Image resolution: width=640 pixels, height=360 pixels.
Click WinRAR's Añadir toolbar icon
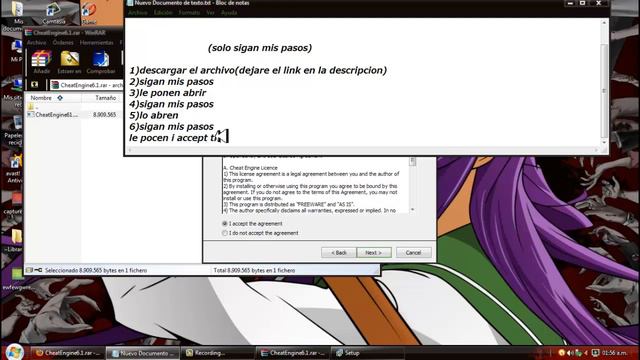(x=42, y=62)
